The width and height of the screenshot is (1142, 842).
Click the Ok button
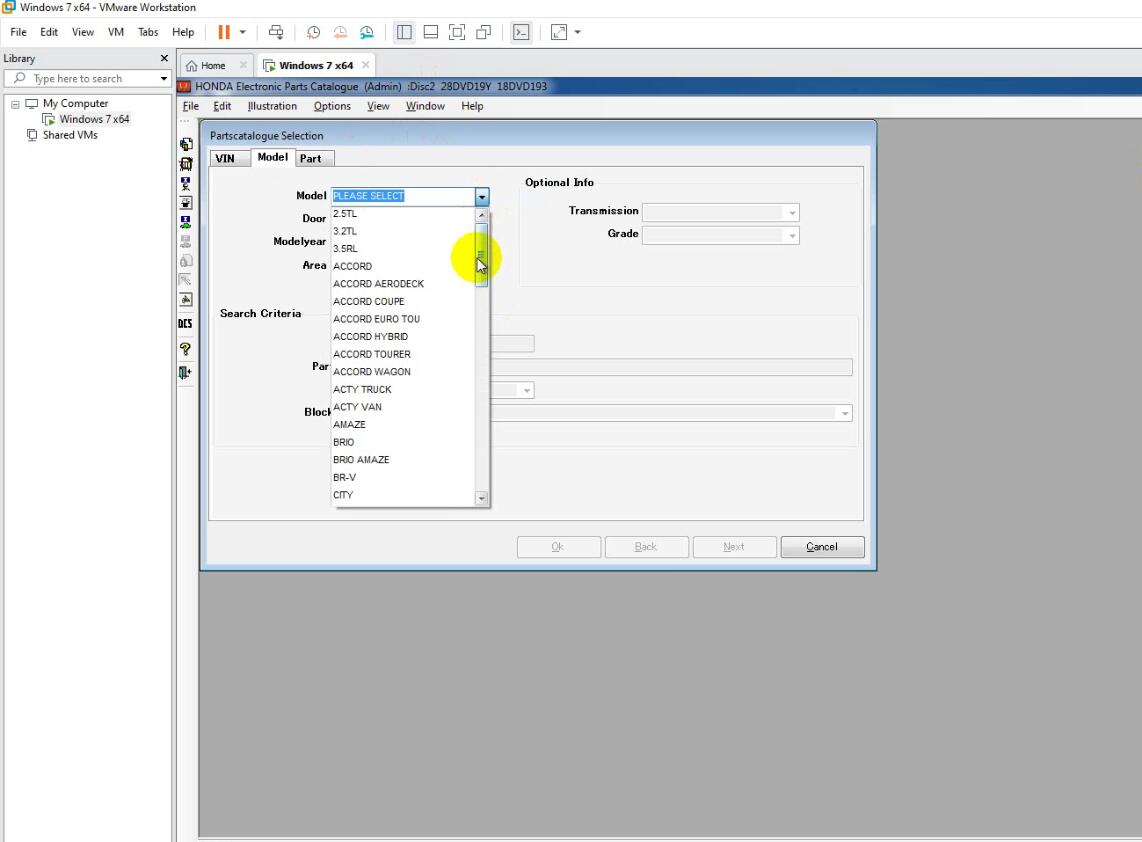click(559, 547)
